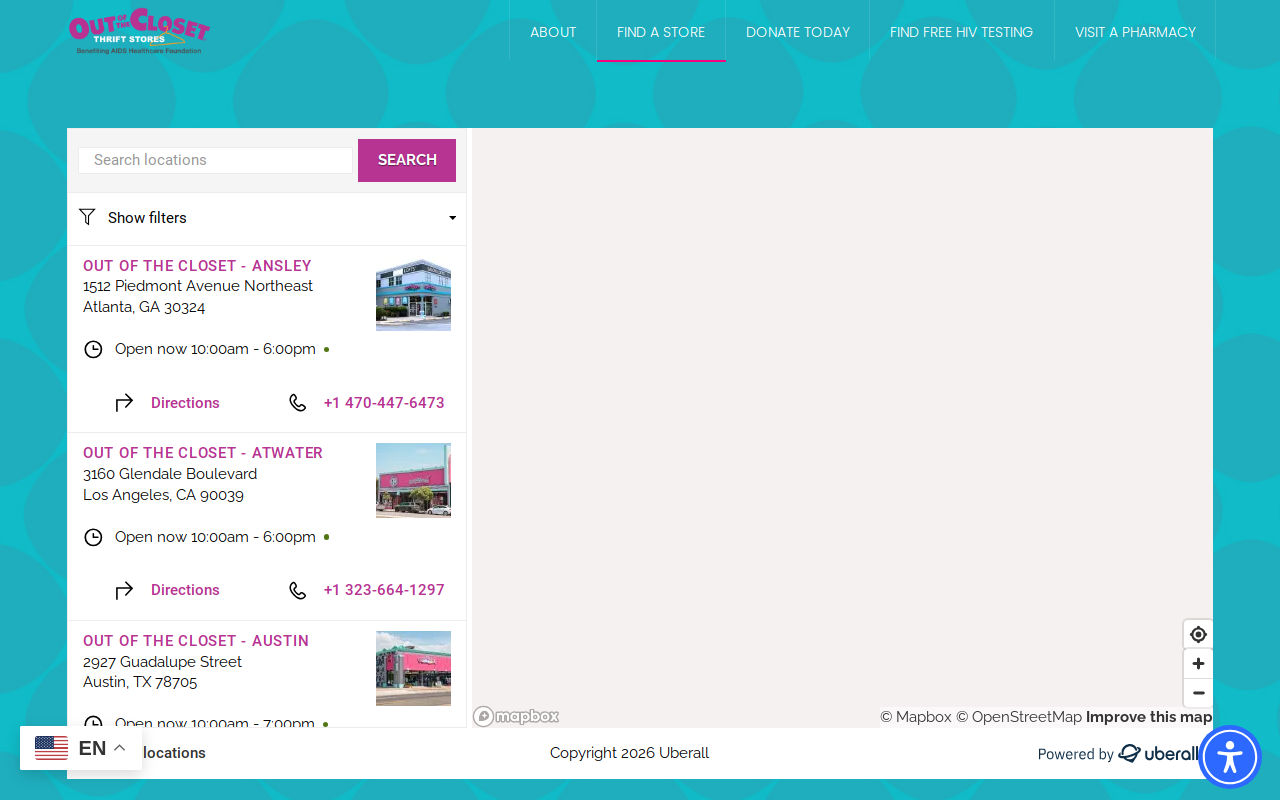Click the clock icon for Atwater hours
The width and height of the screenshot is (1280, 800).
click(93, 537)
